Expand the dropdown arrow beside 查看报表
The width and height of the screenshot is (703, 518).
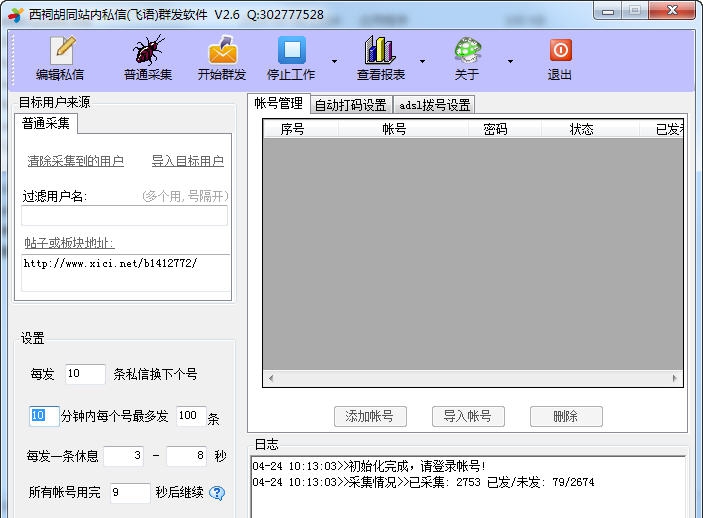(x=422, y=61)
